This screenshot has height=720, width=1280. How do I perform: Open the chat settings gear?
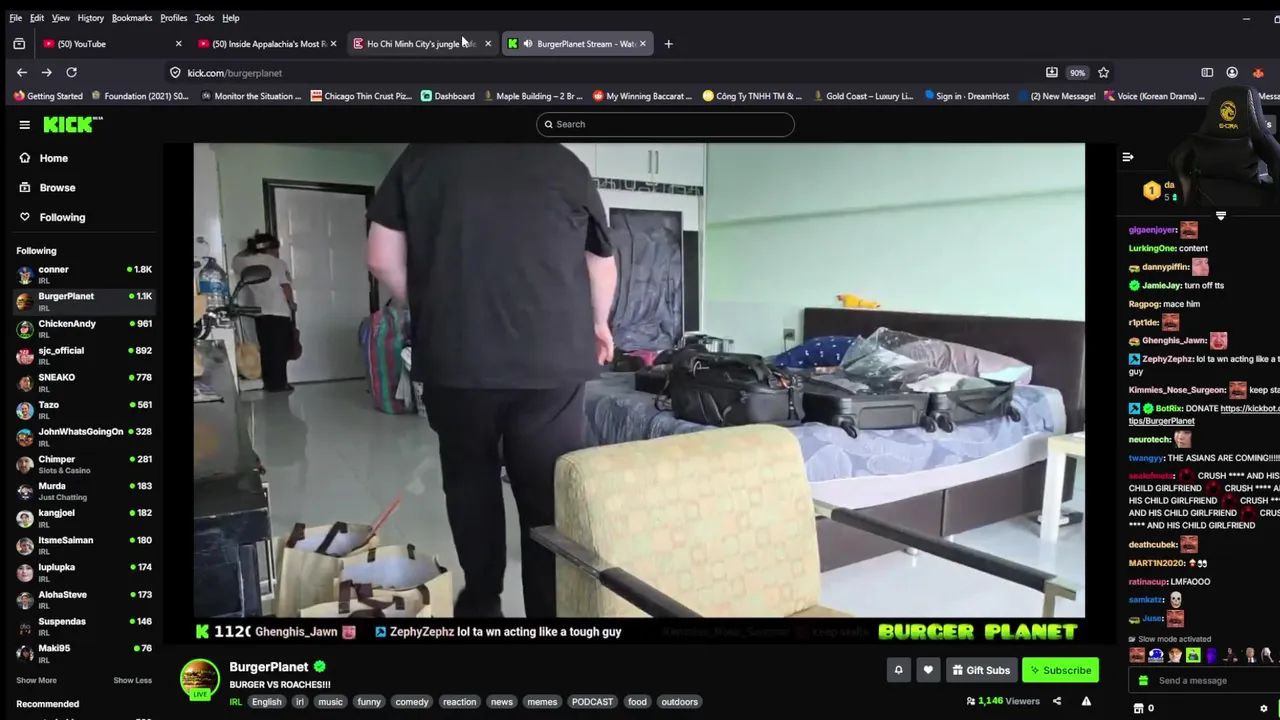tap(1265, 708)
